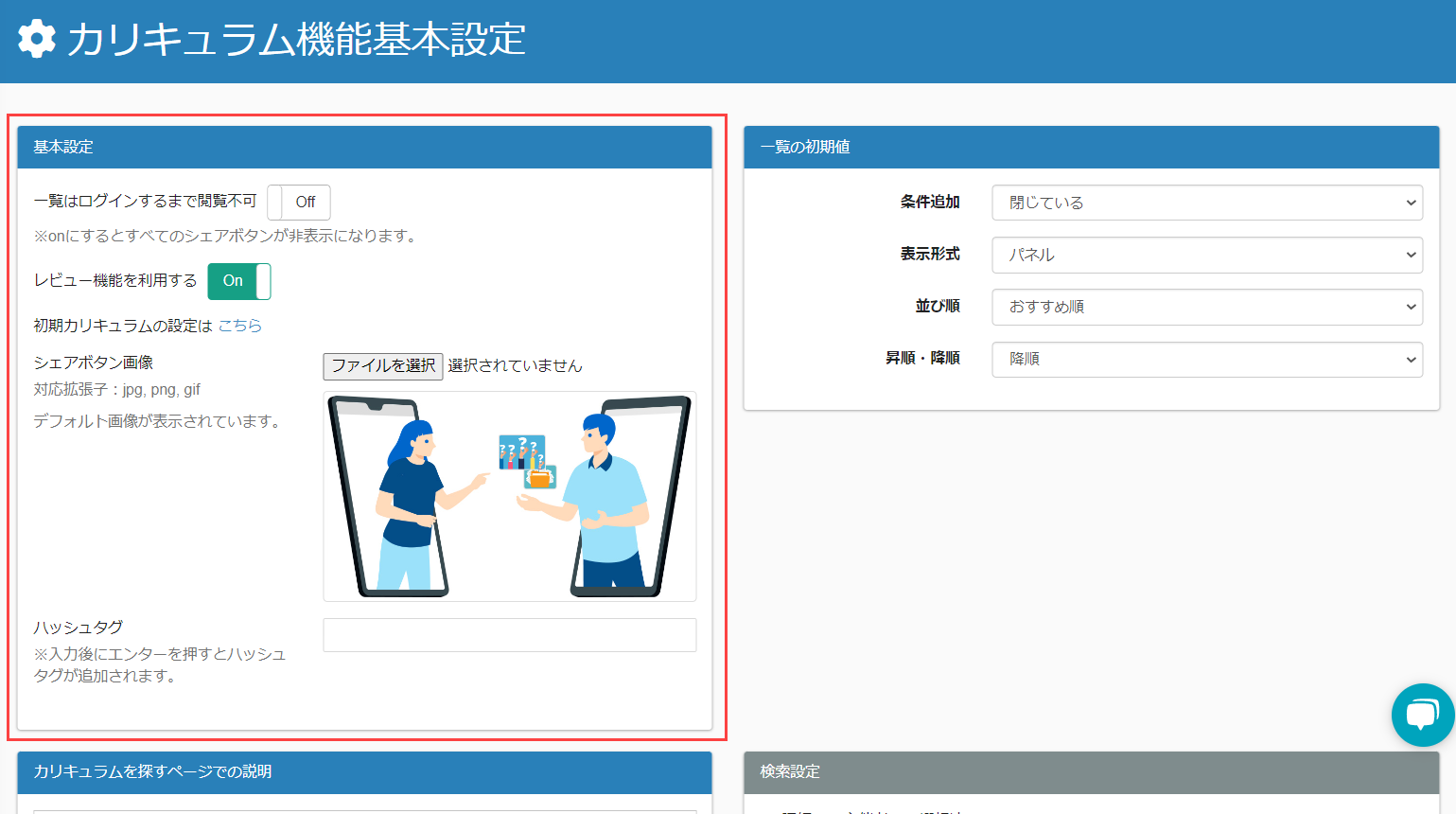The height and width of the screenshot is (814, 1456).
Task: Click the カリキュラムを探すページでの説明 panel header
Action: (x=364, y=771)
